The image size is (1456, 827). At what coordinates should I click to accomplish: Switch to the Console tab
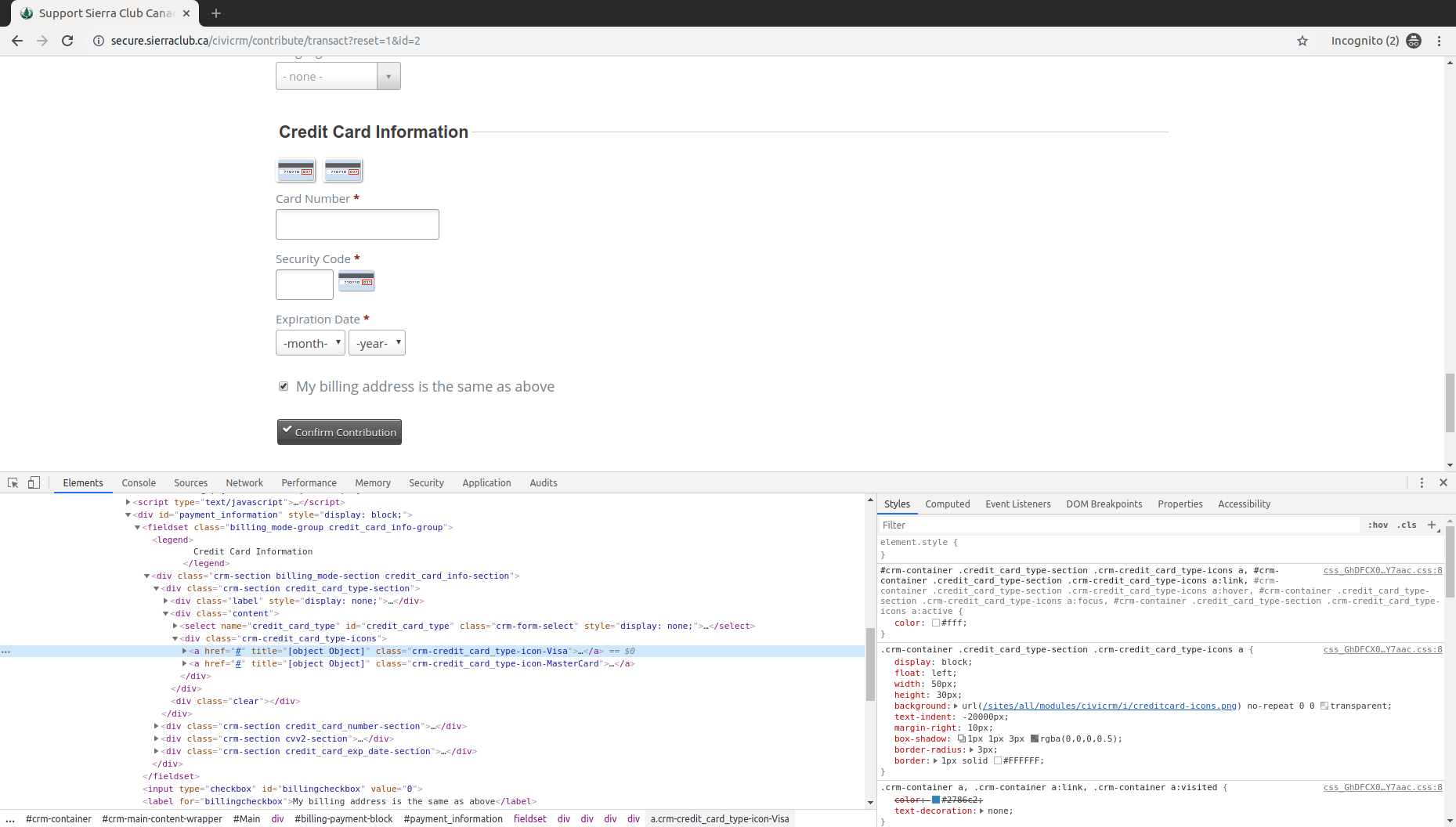(x=139, y=482)
